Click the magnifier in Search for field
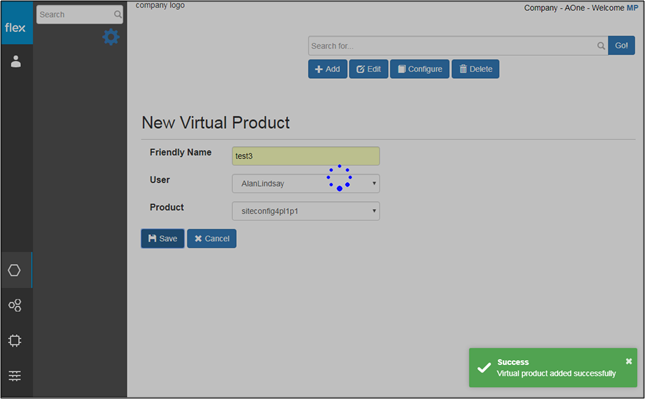 pyautogui.click(x=601, y=46)
